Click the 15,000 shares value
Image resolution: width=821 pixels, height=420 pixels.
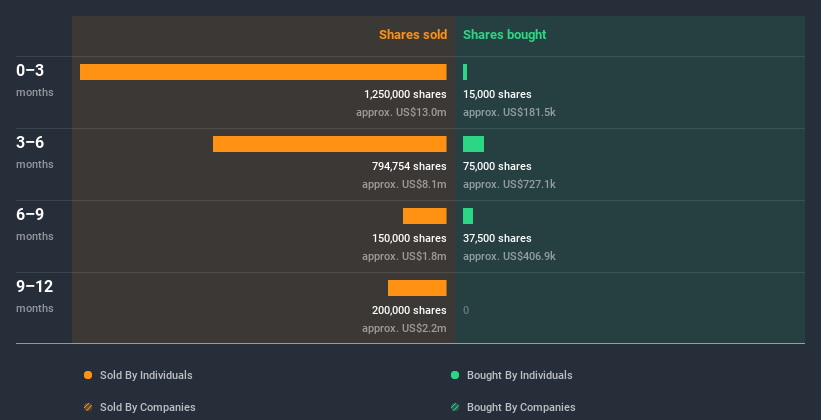[497, 94]
